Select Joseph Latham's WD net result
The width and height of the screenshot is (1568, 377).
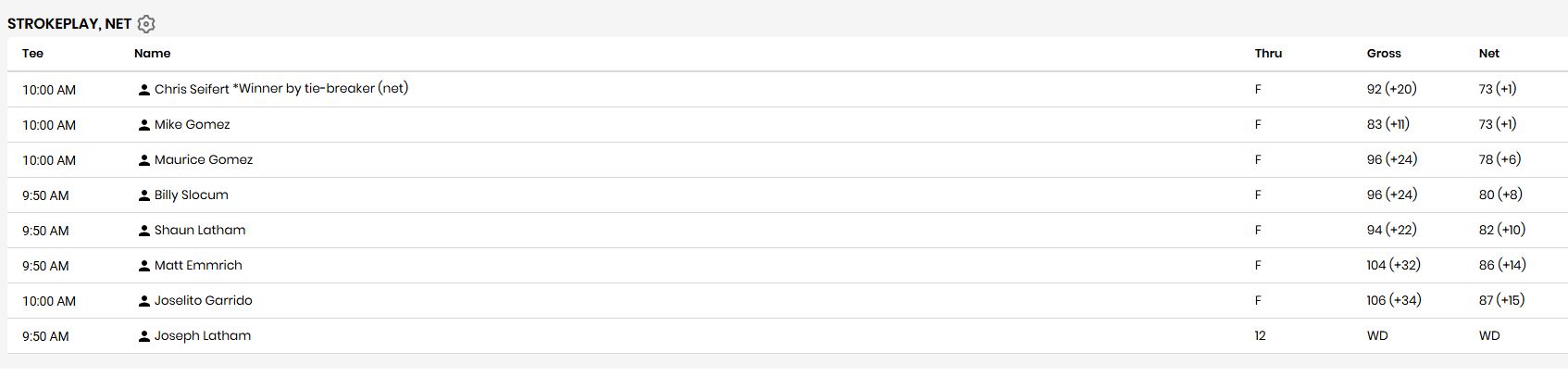coord(1489,336)
